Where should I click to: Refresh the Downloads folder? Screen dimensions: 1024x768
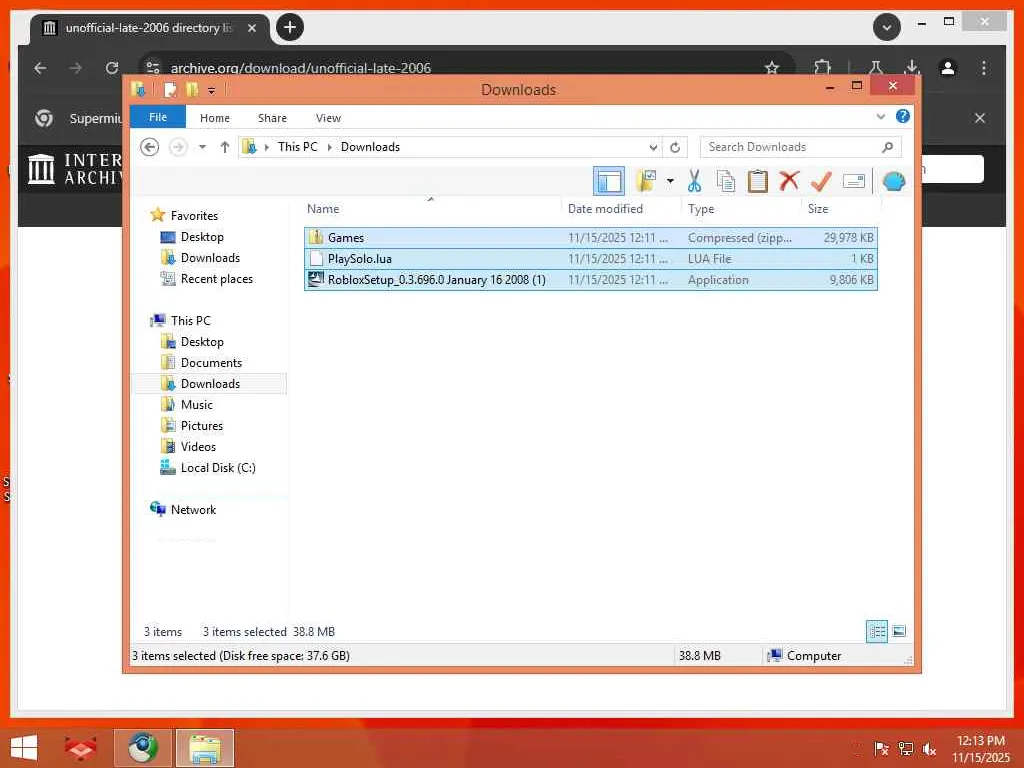[675, 148]
